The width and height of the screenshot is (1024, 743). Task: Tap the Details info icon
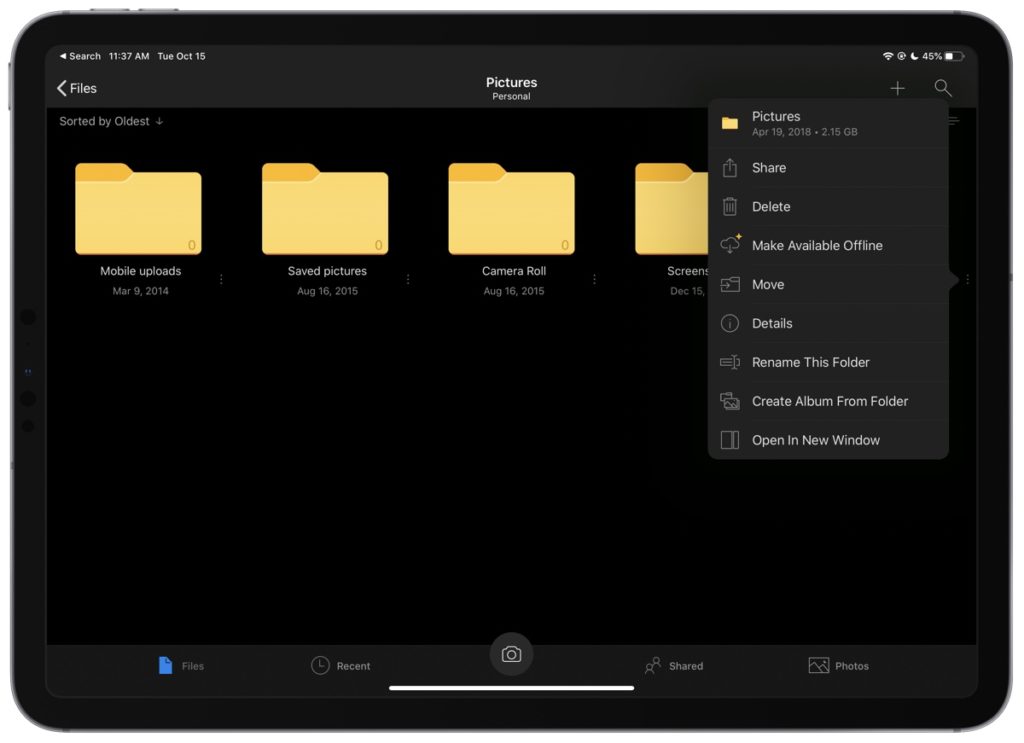[x=730, y=323]
